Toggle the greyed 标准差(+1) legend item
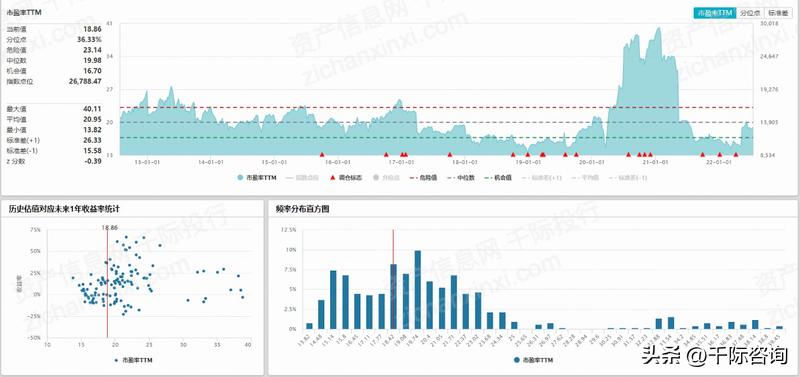 [x=541, y=178]
